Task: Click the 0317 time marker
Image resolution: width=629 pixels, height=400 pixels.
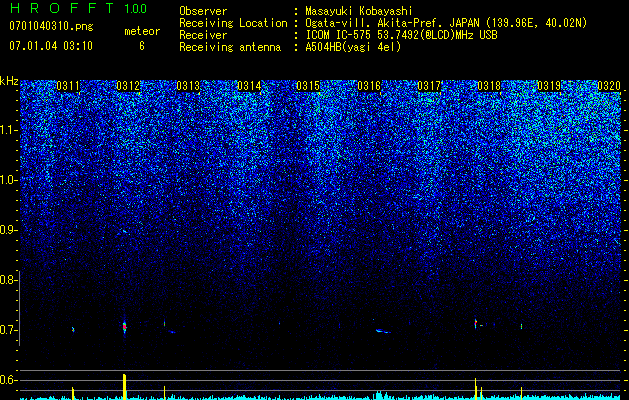Action: [x=429, y=86]
